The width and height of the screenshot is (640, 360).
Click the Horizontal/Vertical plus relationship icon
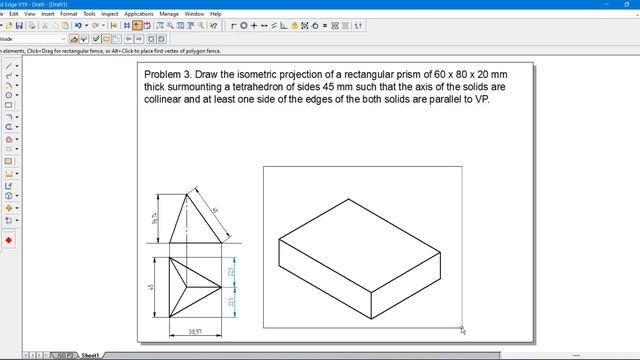coord(254,26)
